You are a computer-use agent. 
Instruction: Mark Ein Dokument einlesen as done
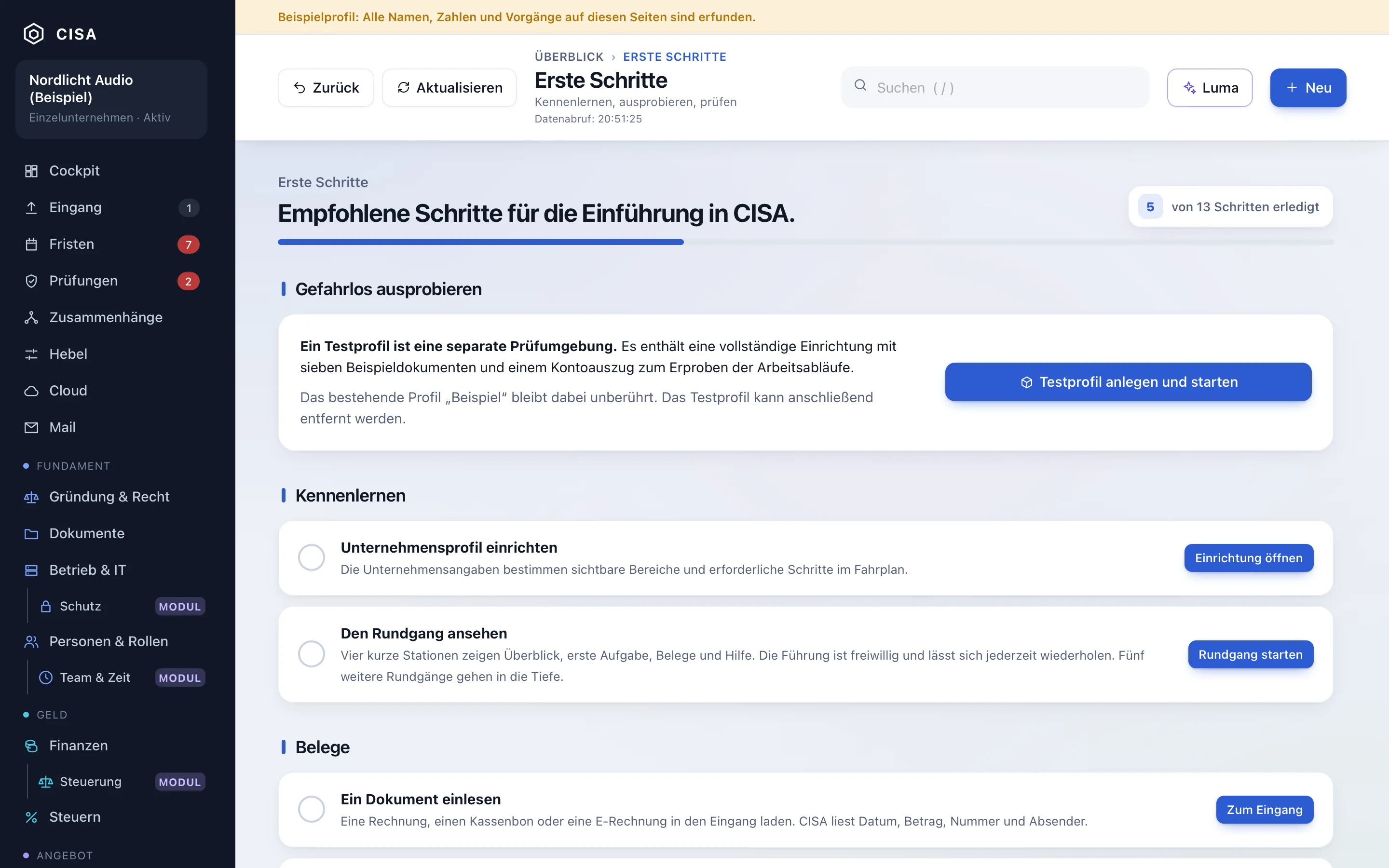[312, 809]
